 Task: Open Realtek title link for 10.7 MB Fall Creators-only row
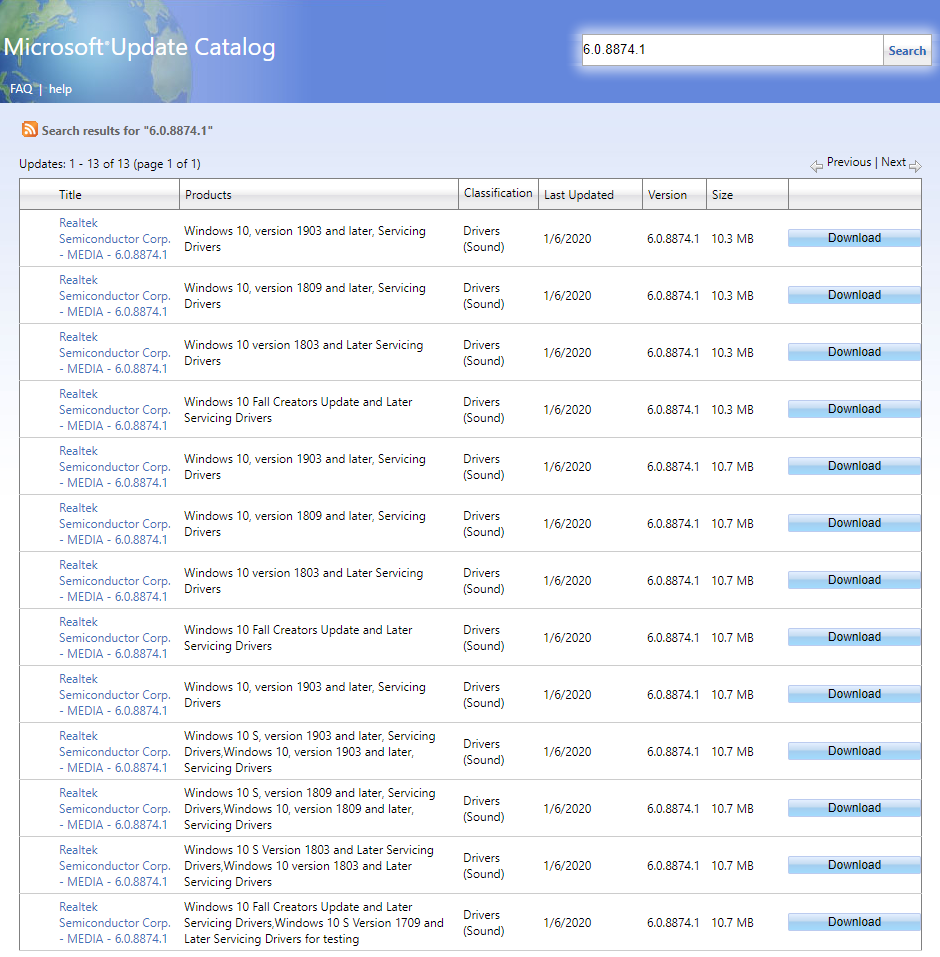pyautogui.click(x=114, y=638)
